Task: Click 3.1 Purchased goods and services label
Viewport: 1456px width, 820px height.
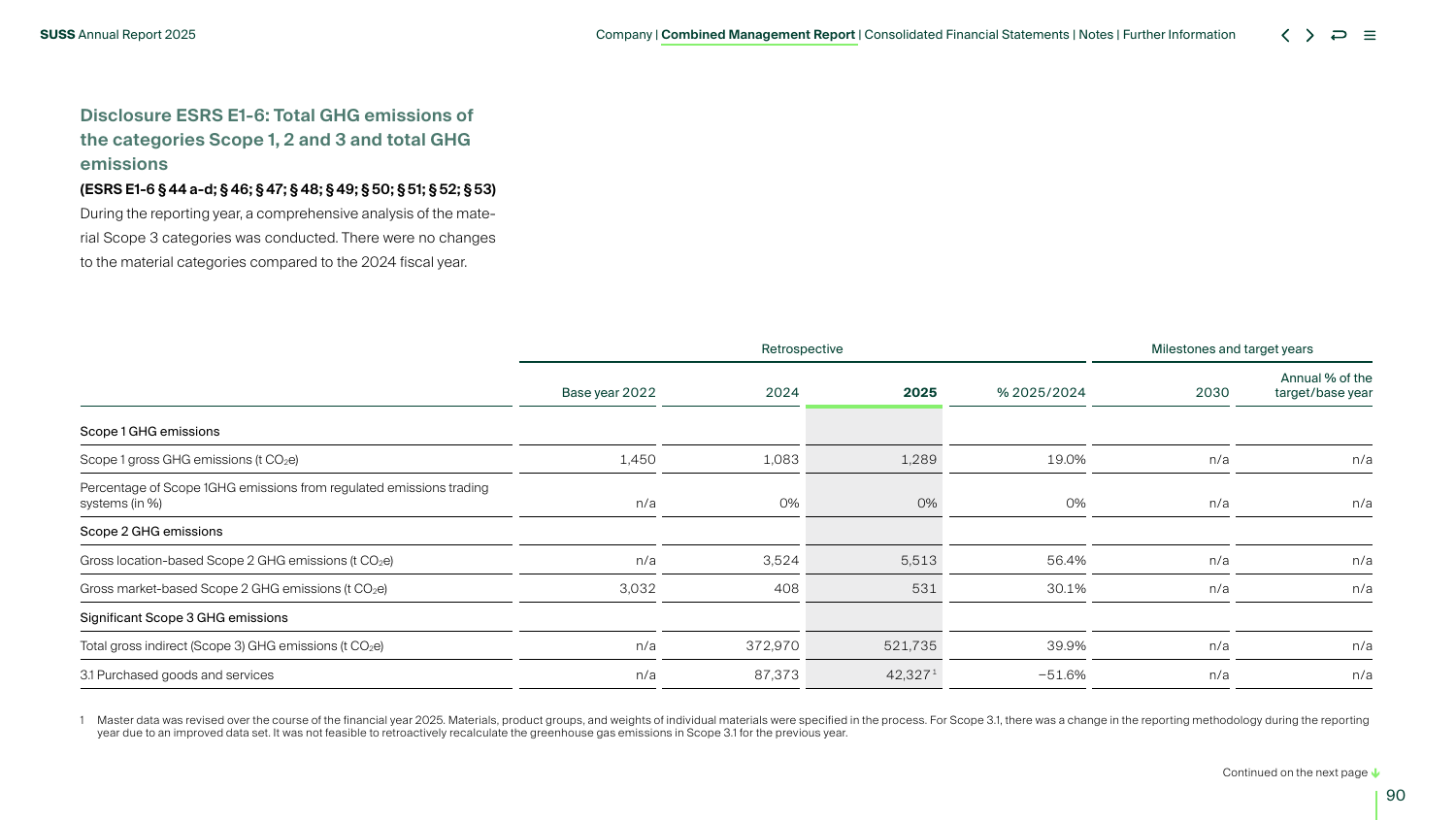Action: tap(177, 675)
